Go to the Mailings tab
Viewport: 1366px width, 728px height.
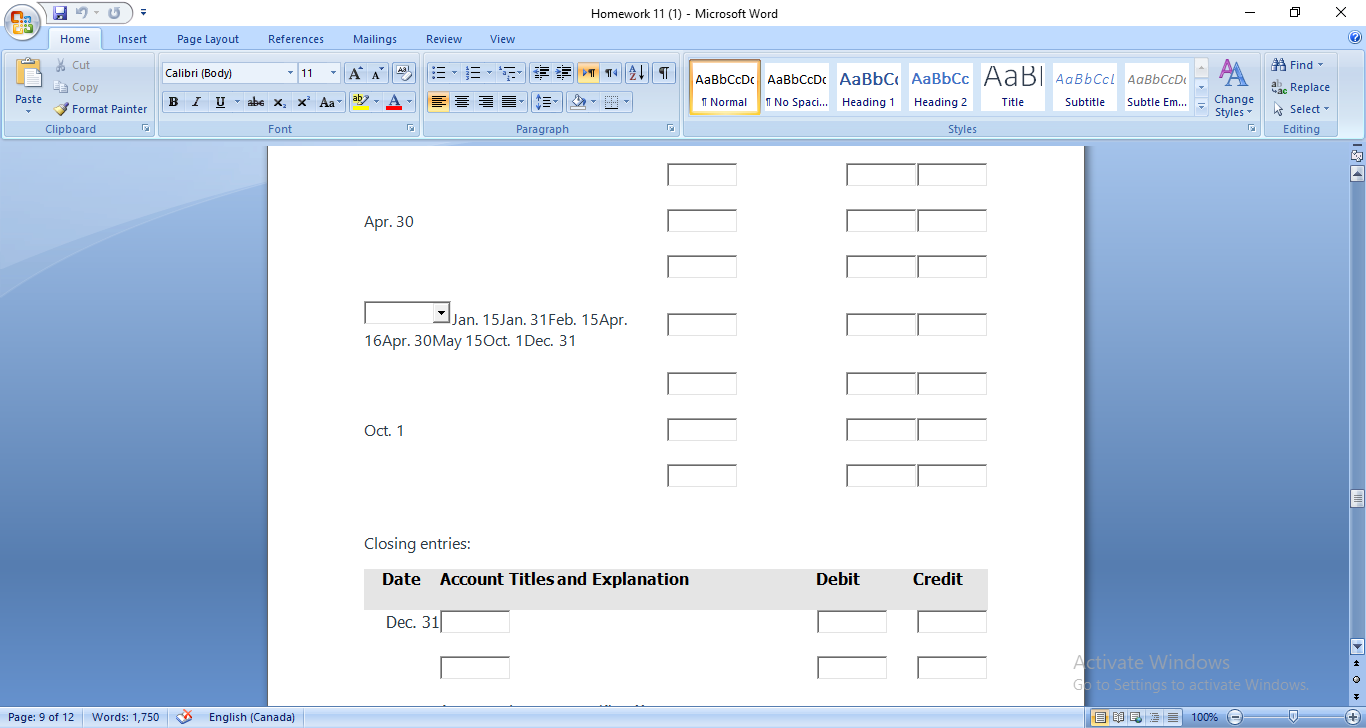click(375, 39)
